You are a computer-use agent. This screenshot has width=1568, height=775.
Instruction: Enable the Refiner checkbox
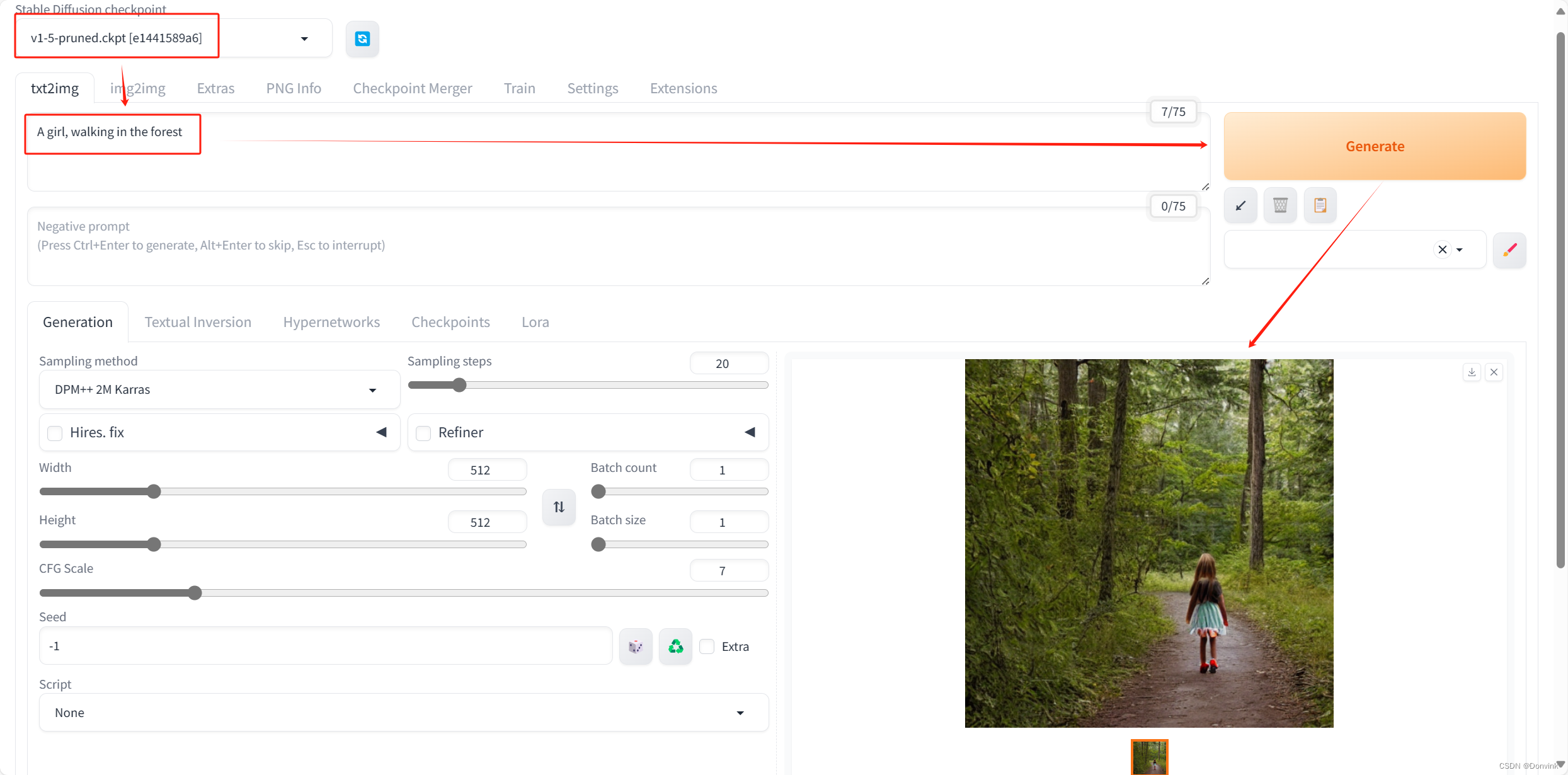pos(423,433)
